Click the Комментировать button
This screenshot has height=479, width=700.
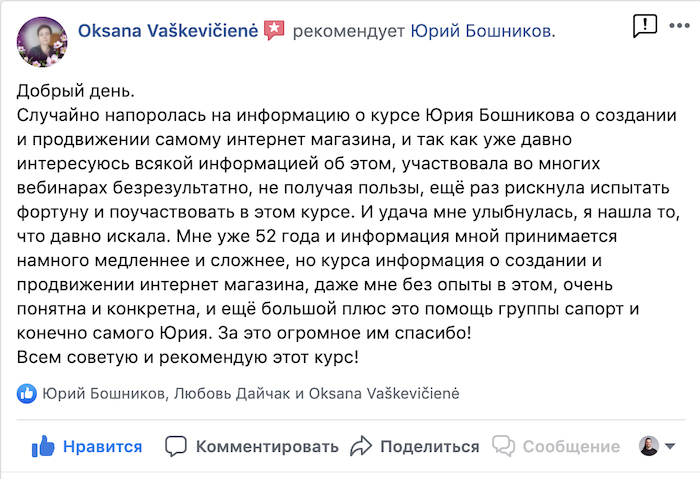[x=252, y=446]
